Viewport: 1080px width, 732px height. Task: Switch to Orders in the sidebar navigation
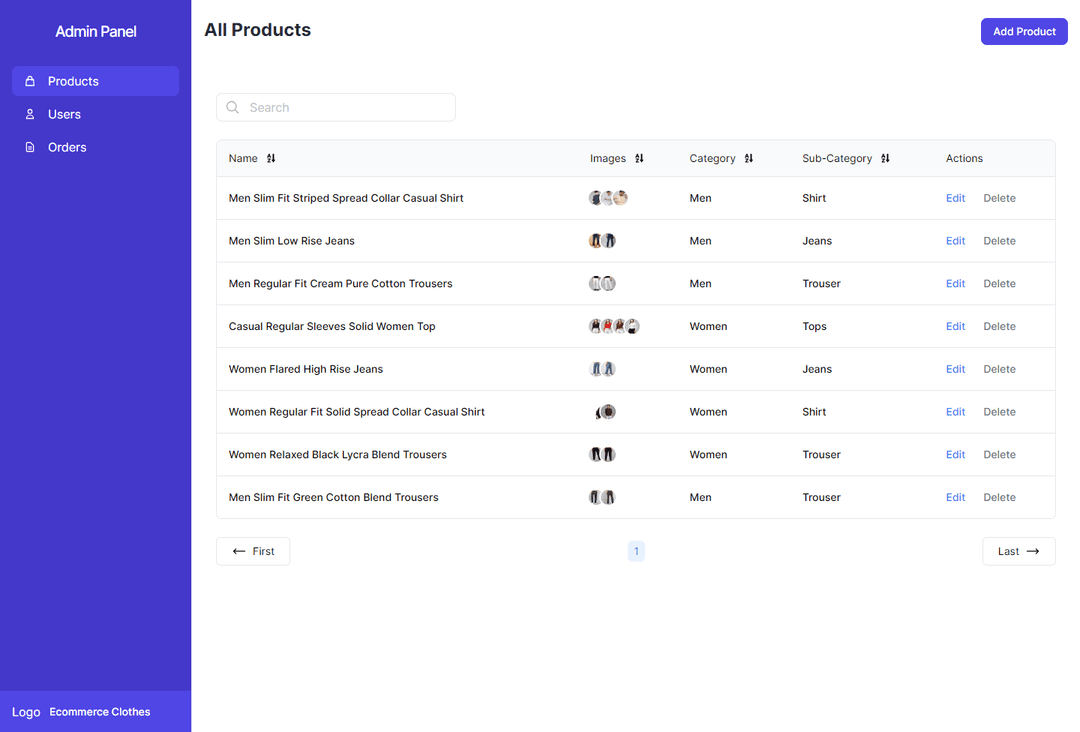coord(66,147)
